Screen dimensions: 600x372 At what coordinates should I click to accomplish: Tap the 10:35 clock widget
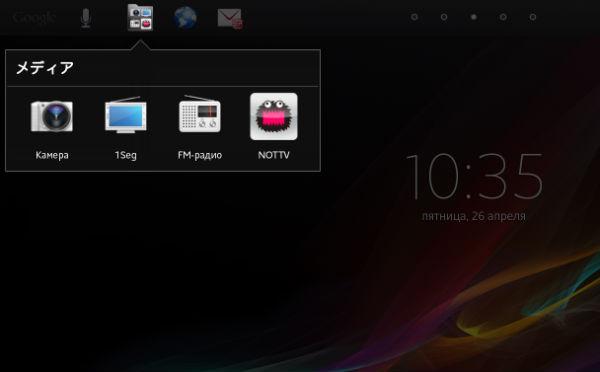(474, 176)
